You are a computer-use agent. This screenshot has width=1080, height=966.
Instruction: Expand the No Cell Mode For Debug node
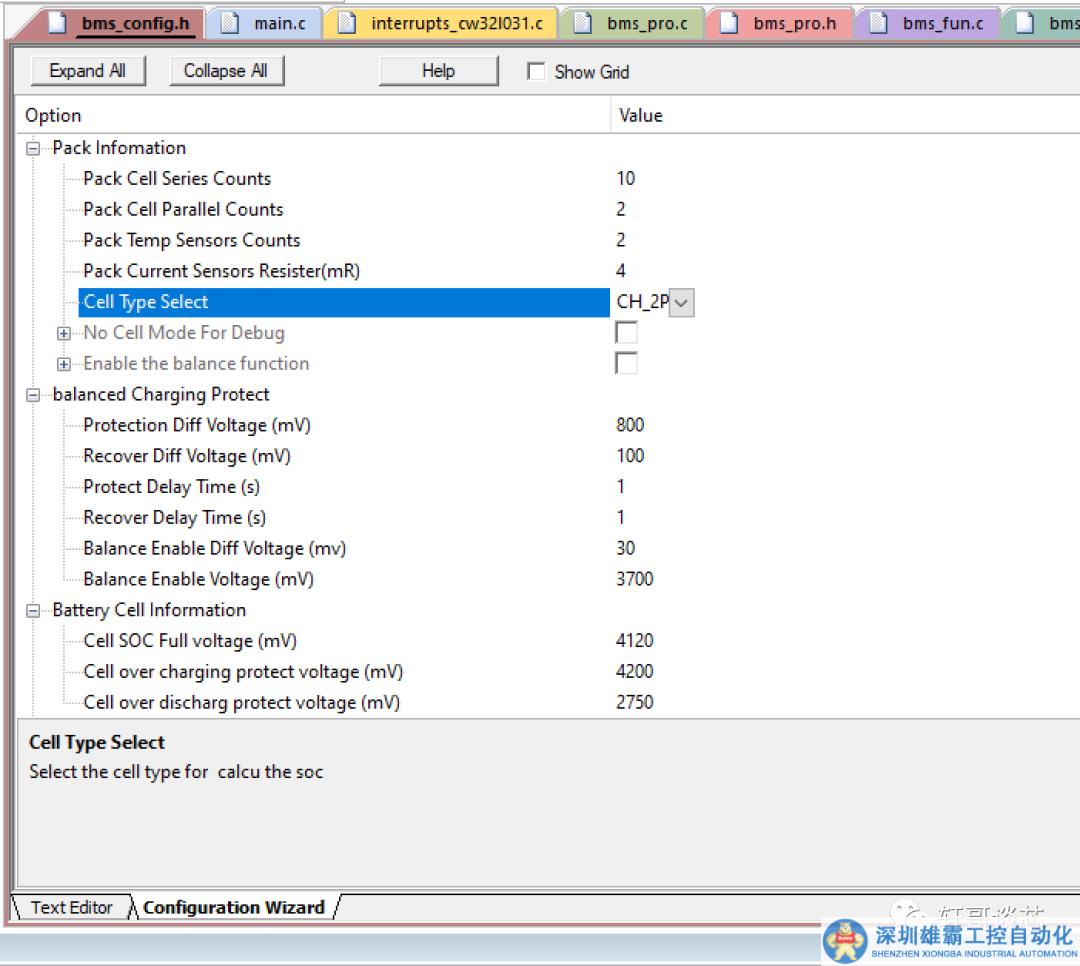coord(65,333)
